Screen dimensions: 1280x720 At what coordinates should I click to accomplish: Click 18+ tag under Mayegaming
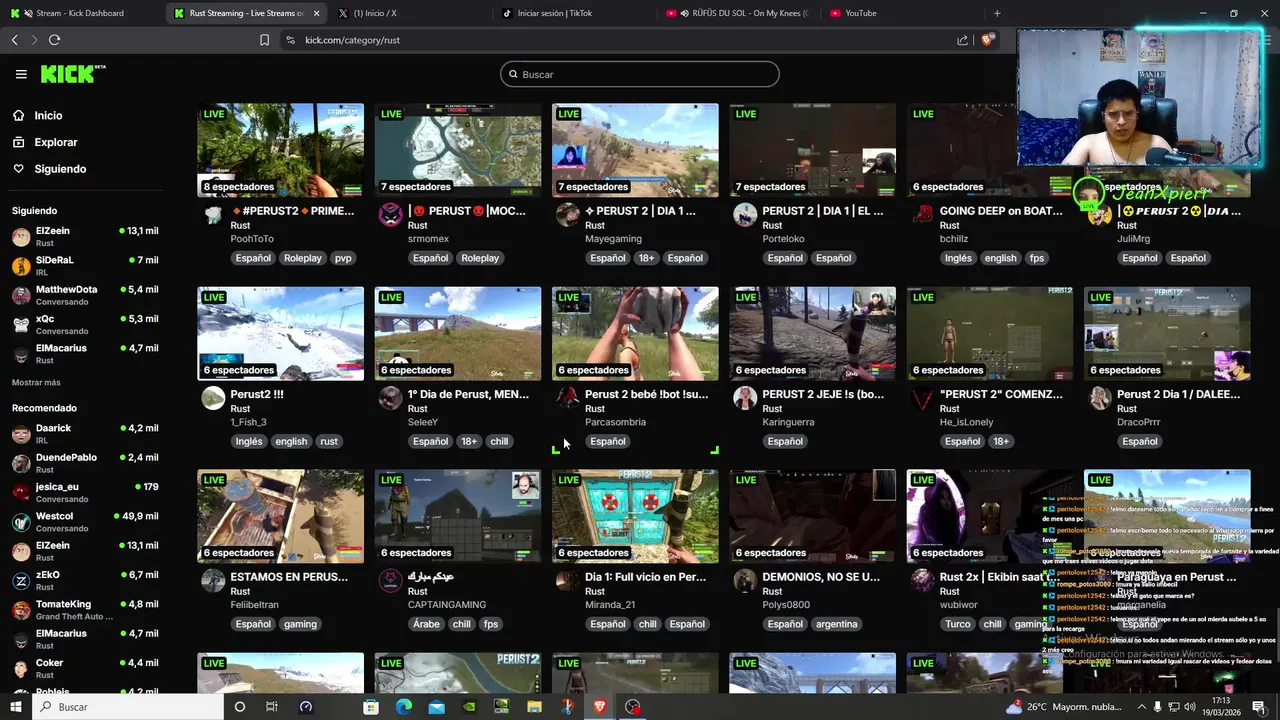647,258
